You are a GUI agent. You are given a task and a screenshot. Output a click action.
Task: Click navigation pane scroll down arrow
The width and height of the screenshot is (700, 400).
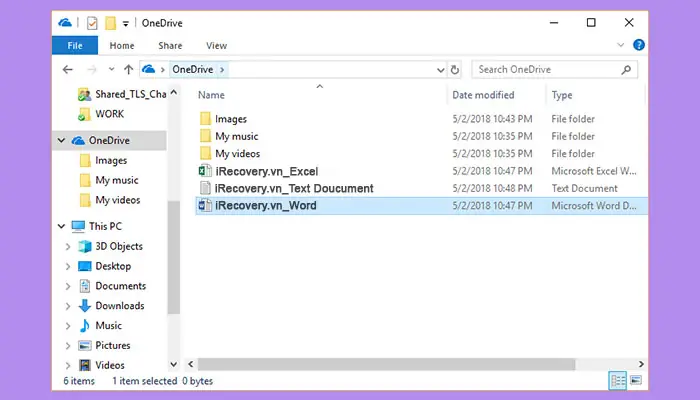174,365
